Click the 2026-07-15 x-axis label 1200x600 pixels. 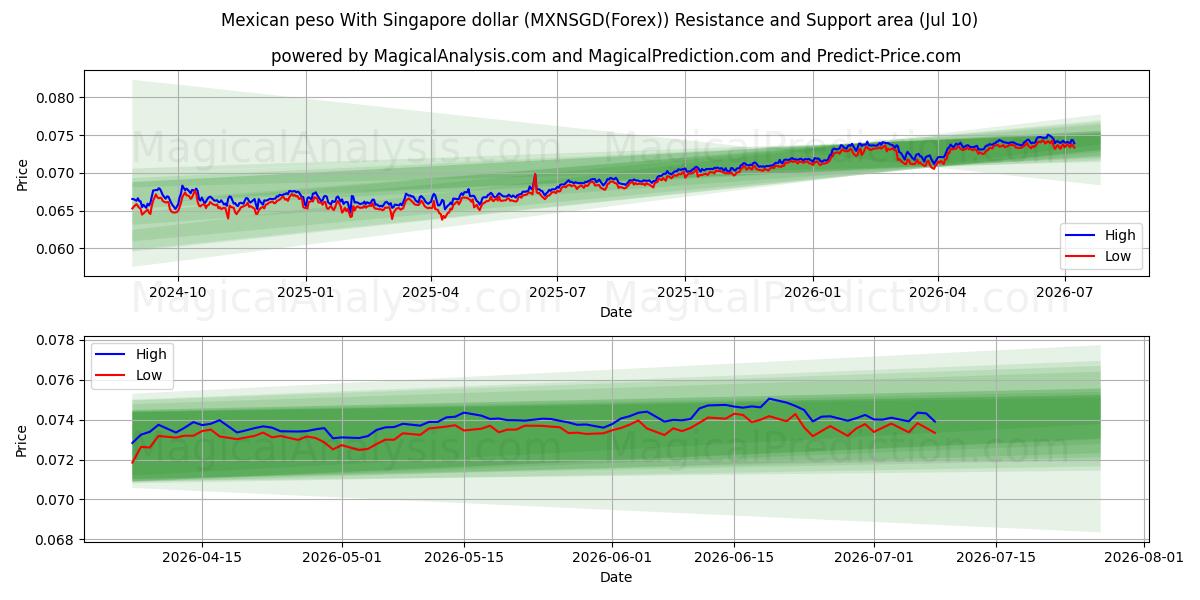pos(996,557)
